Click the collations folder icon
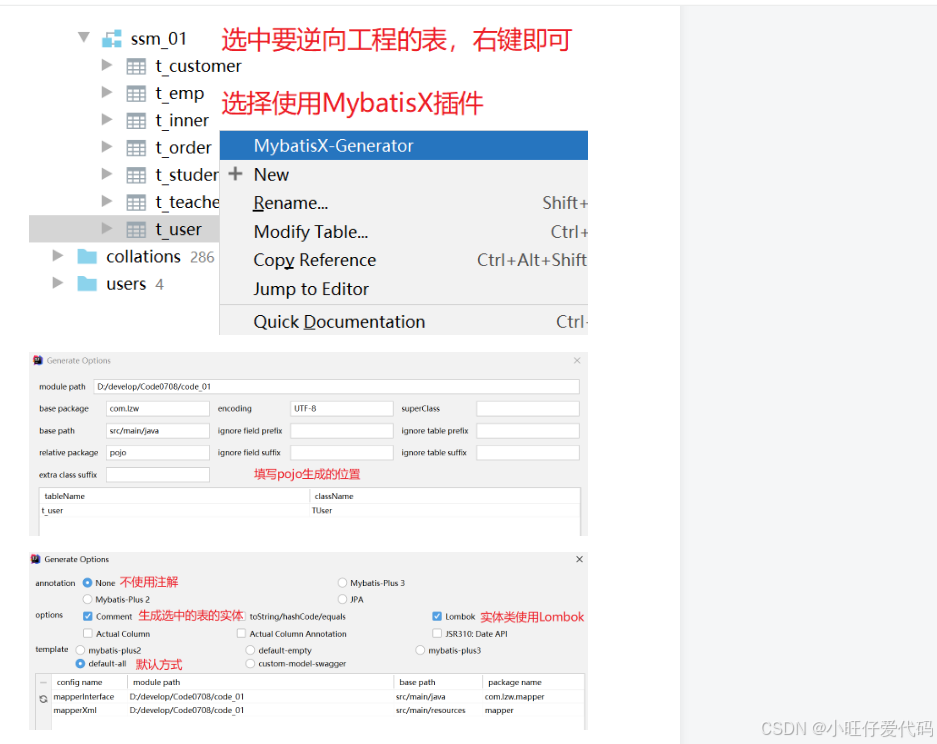 pyautogui.click(x=87, y=256)
